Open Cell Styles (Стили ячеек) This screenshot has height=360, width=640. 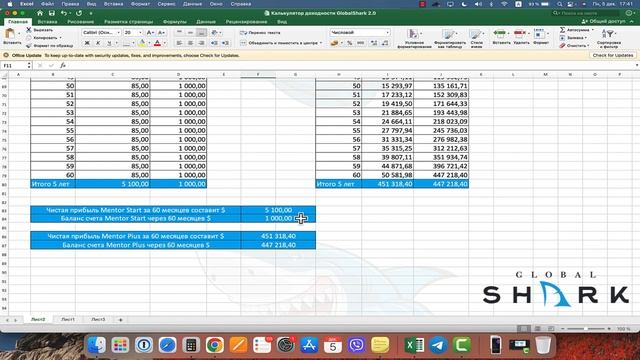pos(476,38)
